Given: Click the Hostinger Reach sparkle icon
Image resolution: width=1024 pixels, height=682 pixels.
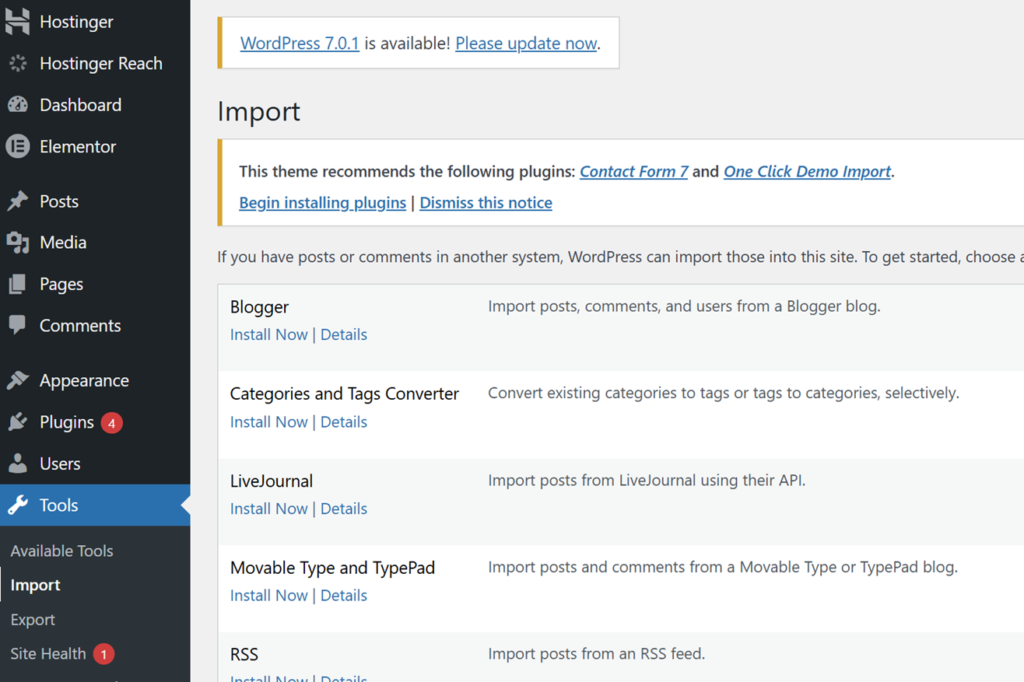Looking at the screenshot, I should (x=18, y=63).
